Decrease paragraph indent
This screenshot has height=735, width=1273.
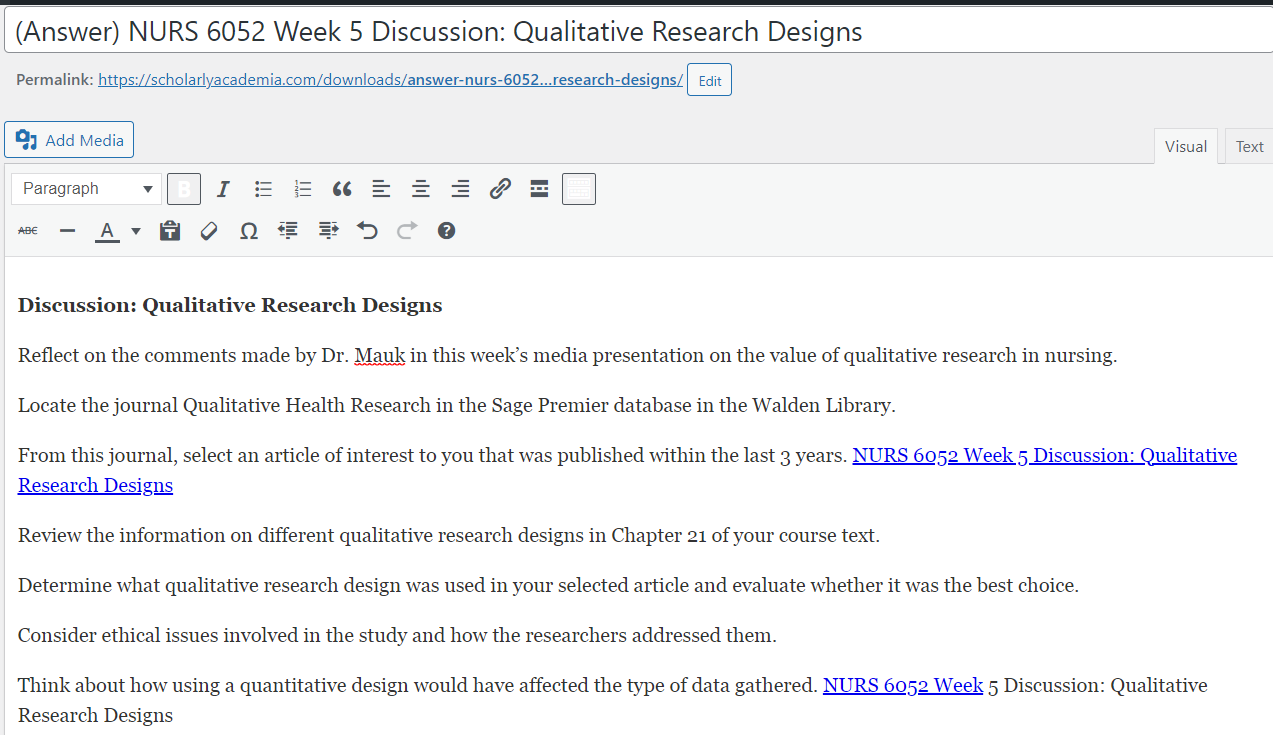click(x=288, y=231)
